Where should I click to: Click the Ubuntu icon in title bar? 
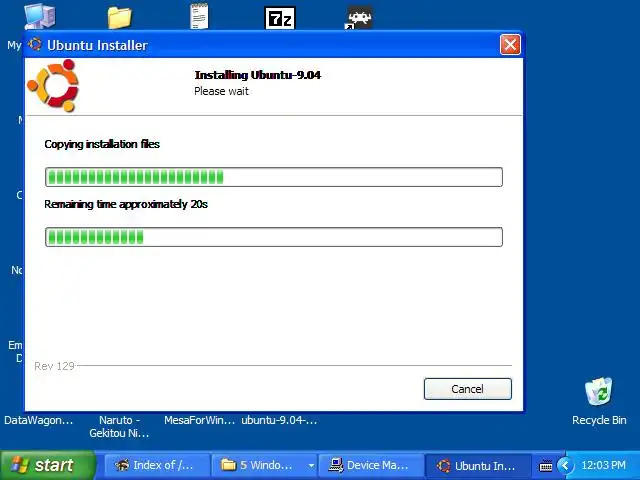pos(35,44)
